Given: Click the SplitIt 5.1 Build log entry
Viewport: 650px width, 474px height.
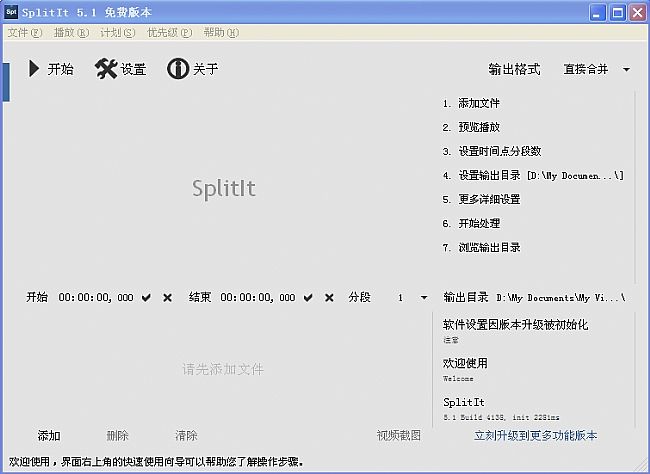Looking at the screenshot, I should pyautogui.click(x=501, y=408).
